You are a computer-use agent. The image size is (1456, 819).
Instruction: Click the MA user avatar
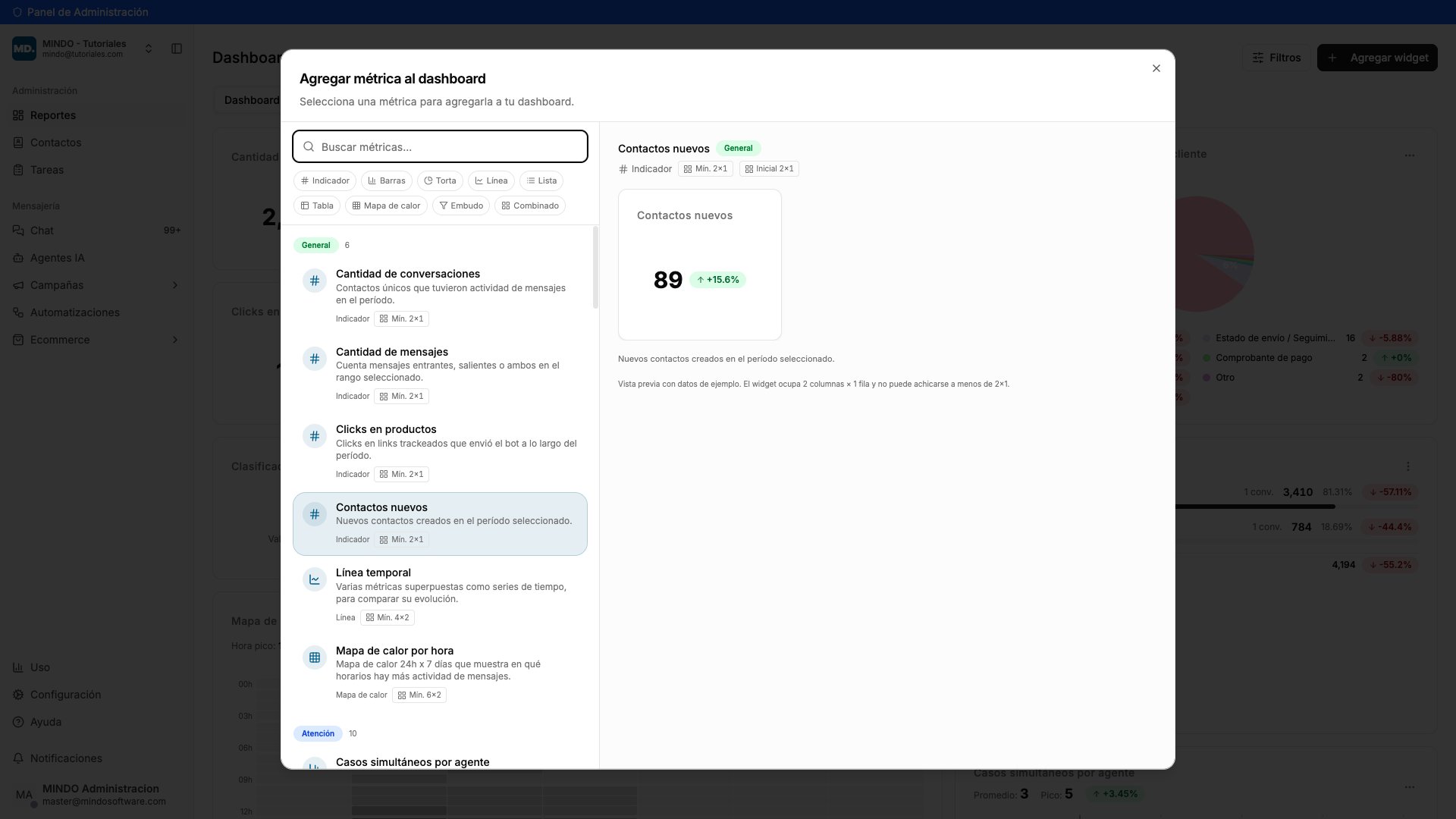[x=24, y=795]
